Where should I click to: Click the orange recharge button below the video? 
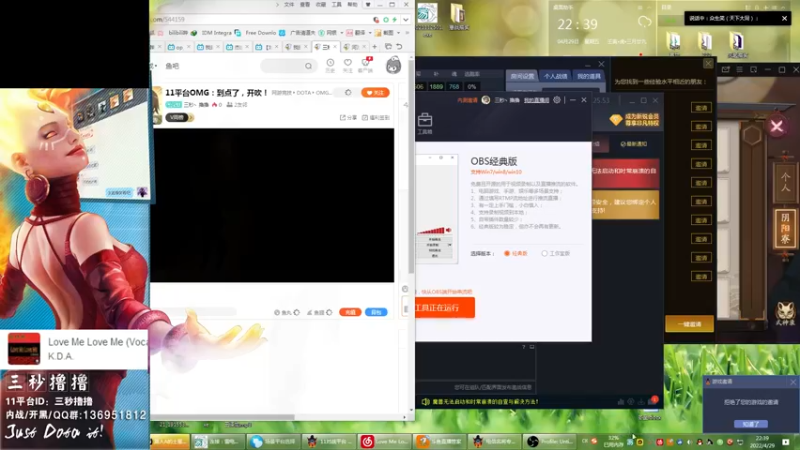[350, 312]
